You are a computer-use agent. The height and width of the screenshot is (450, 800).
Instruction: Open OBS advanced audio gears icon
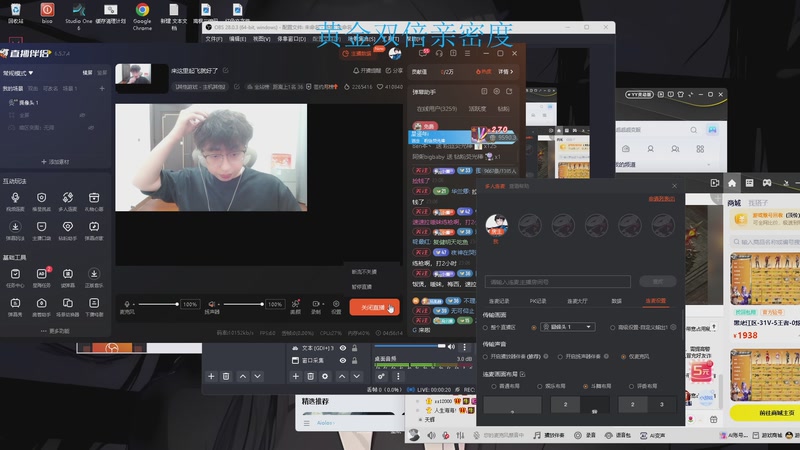381,377
